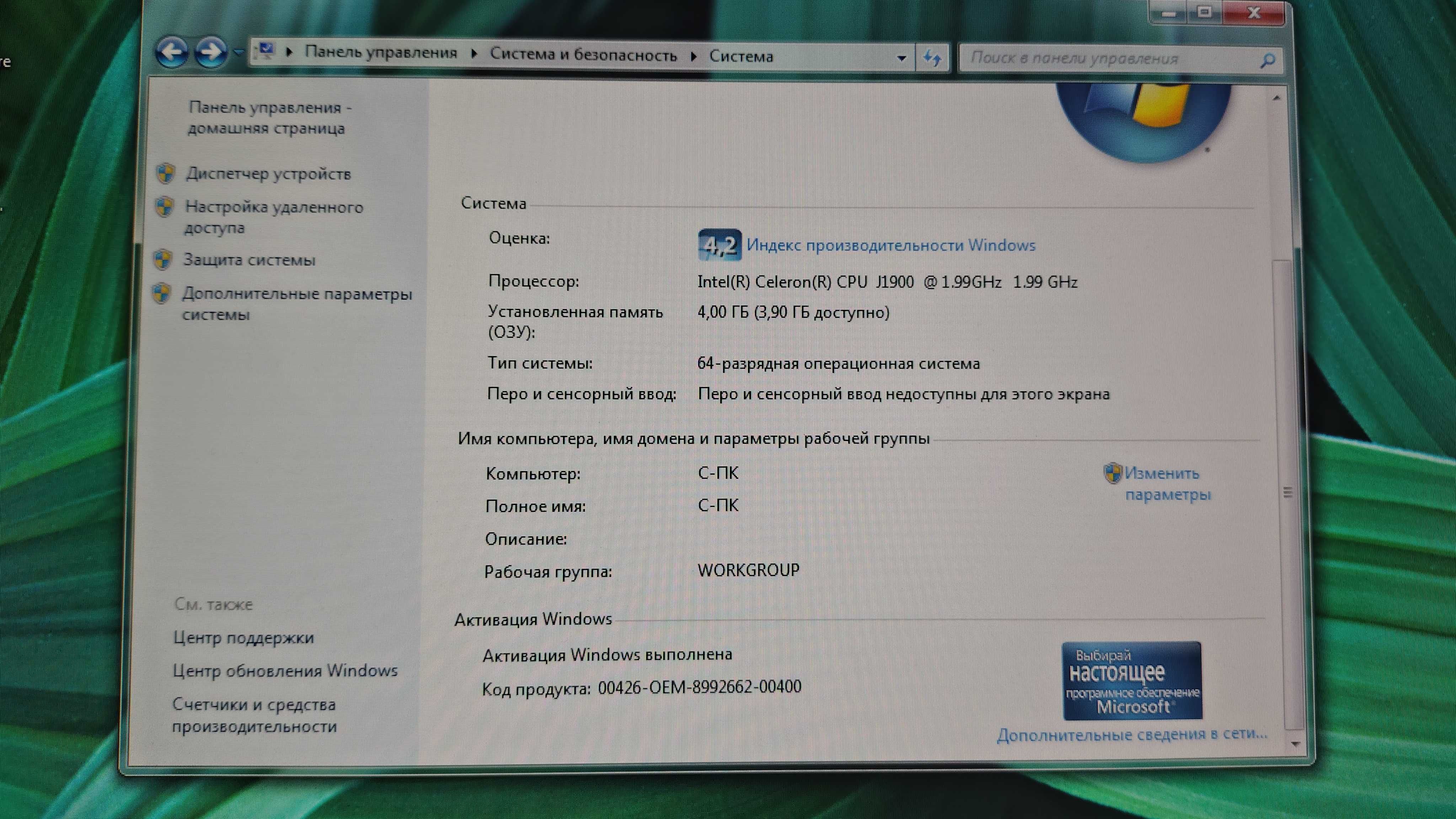
Task: Select 'Панель управления' breadcrumb in address bar
Action: tap(381, 53)
